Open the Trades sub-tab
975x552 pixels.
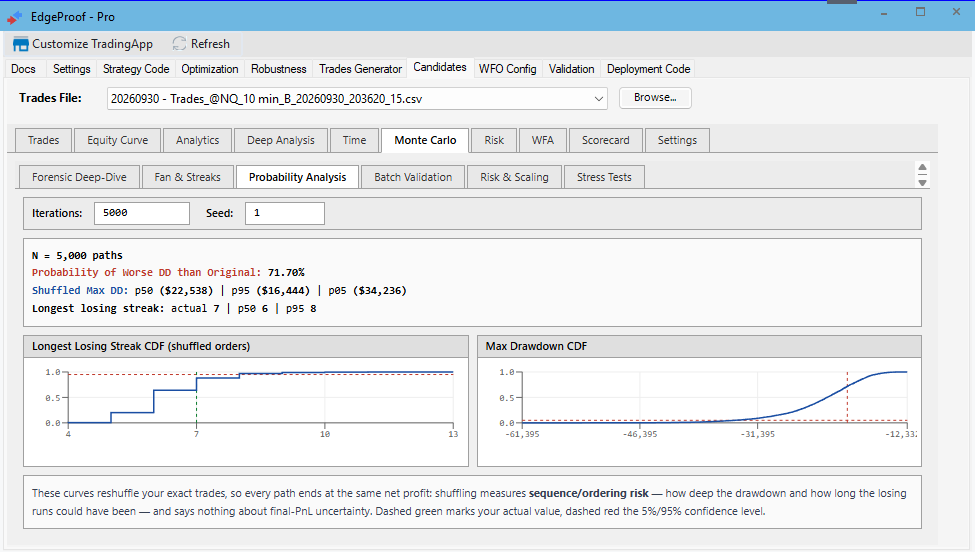point(44,140)
